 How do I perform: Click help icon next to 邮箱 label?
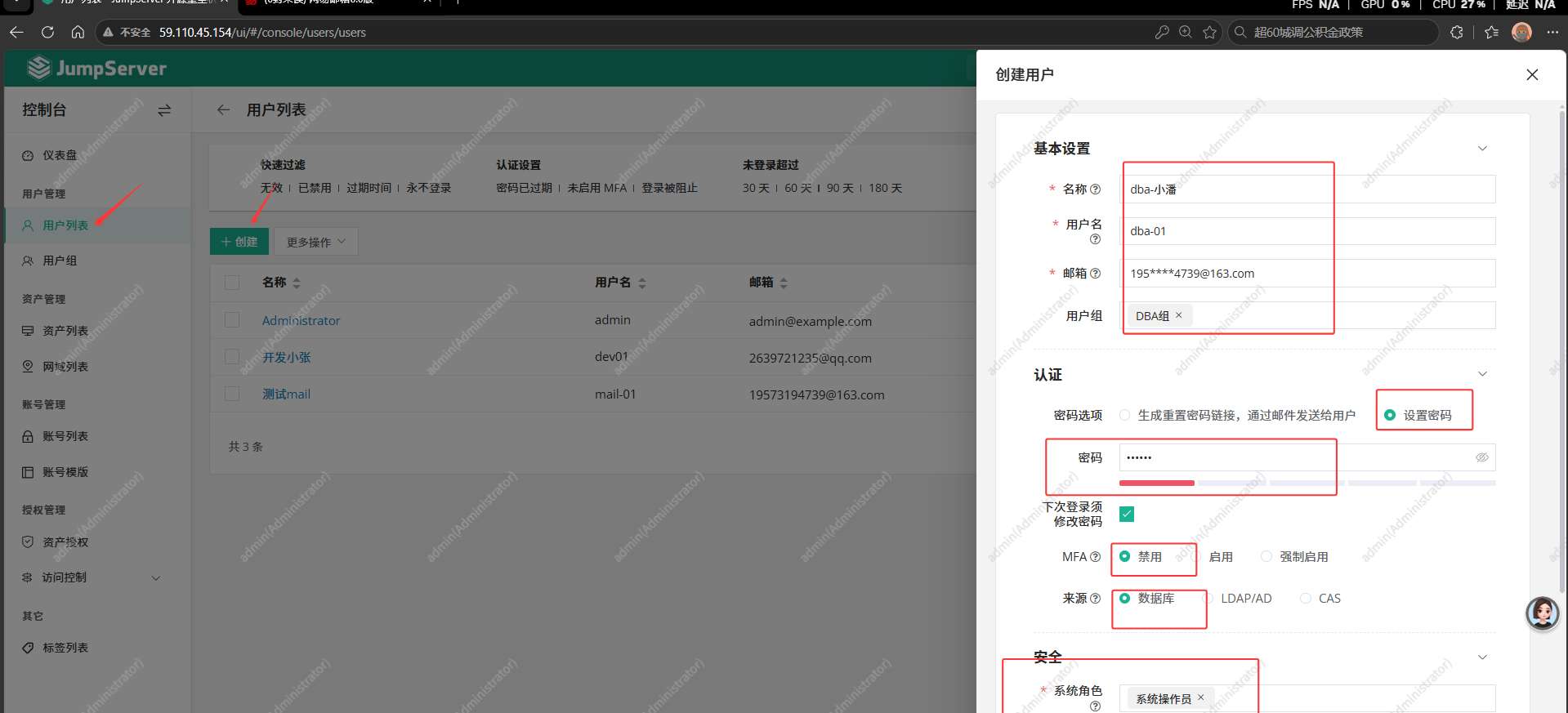coord(1096,273)
